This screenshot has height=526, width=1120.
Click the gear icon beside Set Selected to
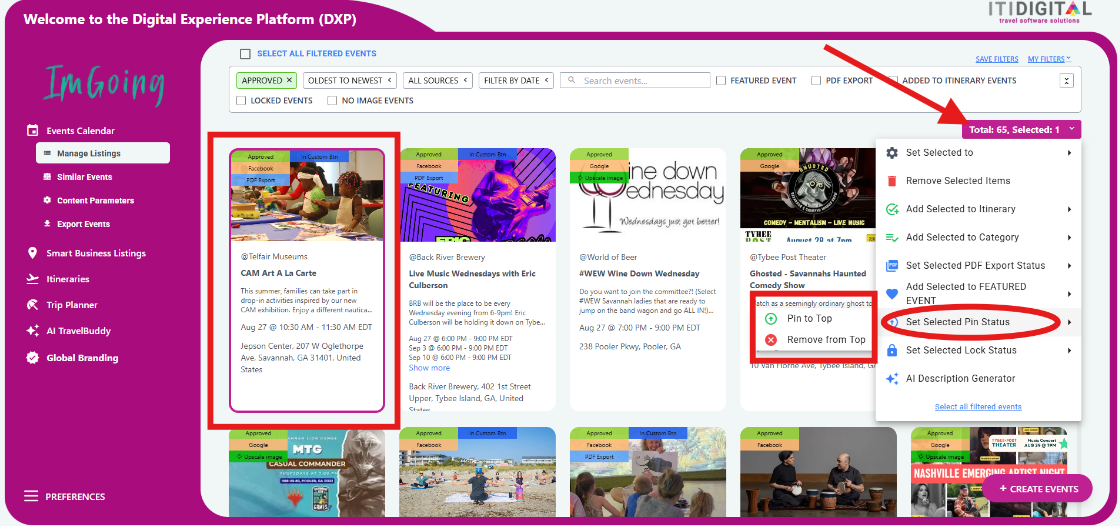click(x=891, y=153)
